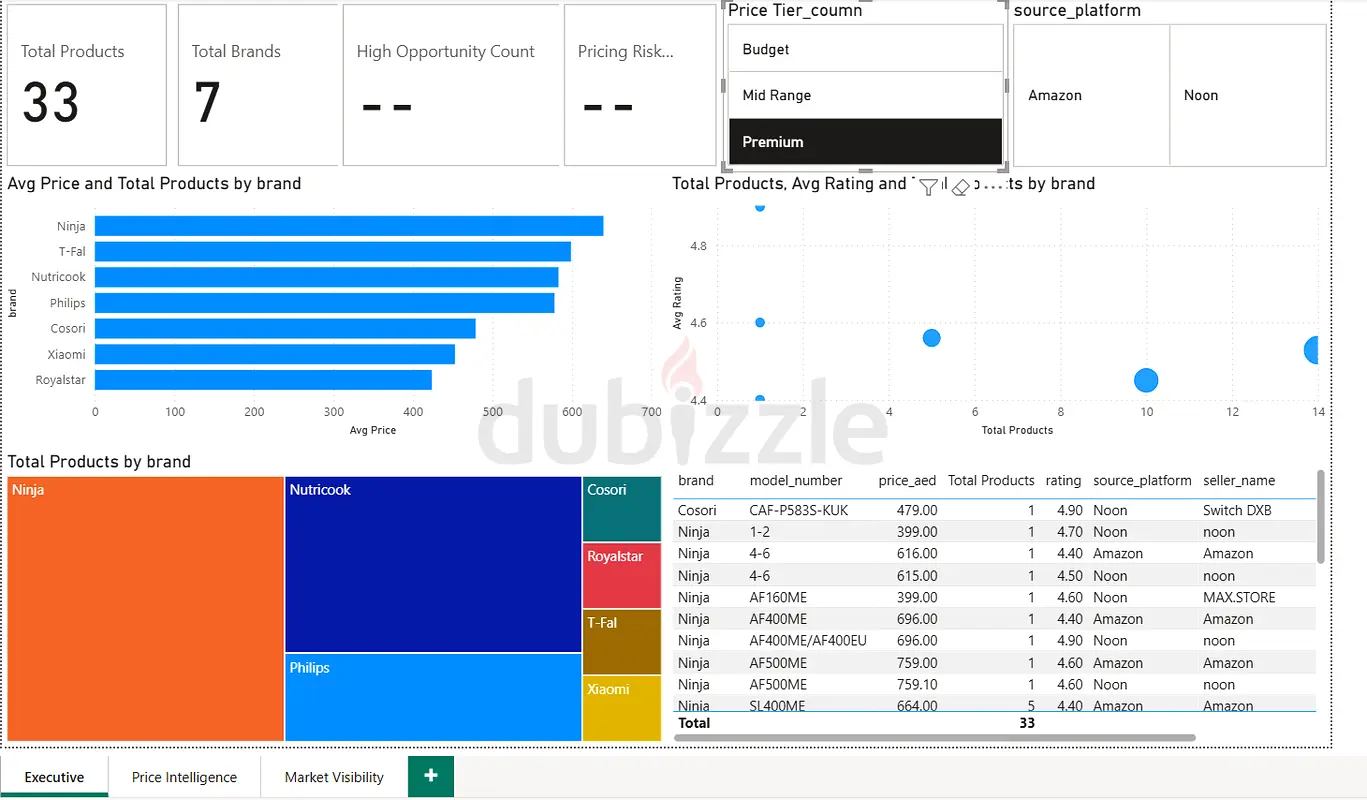Click the table's vertical scrollbar
This screenshot has width=1367, height=800.
tap(1321, 516)
